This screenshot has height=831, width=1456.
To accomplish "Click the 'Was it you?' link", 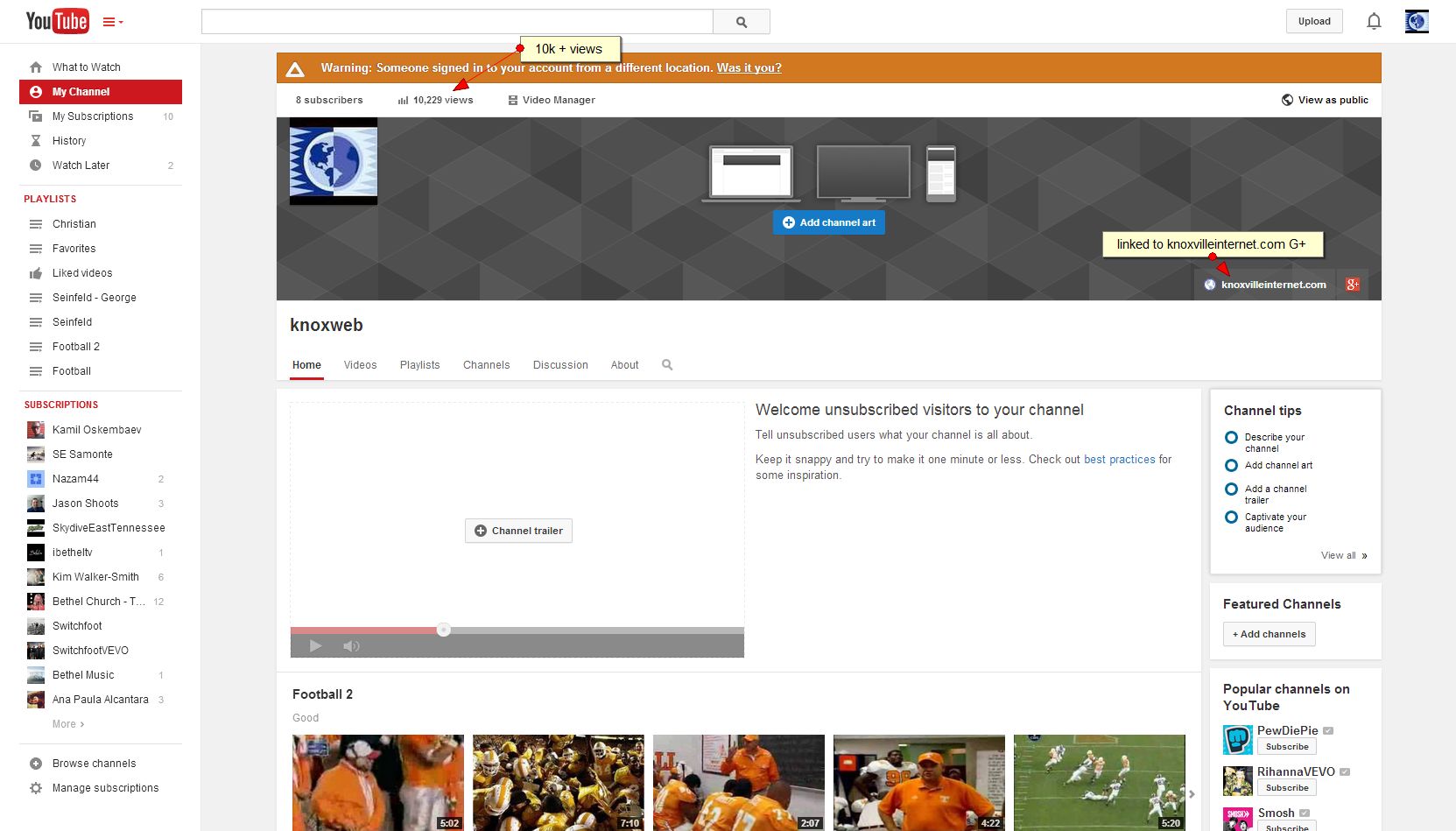I will 749,68.
